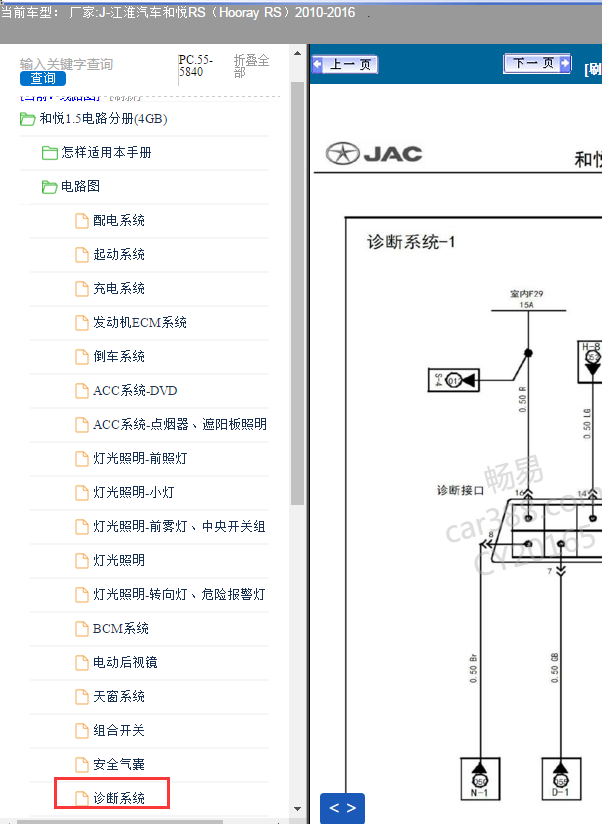Click the PC.55-5840 label
Screen dimensions: 602x824
[195, 66]
